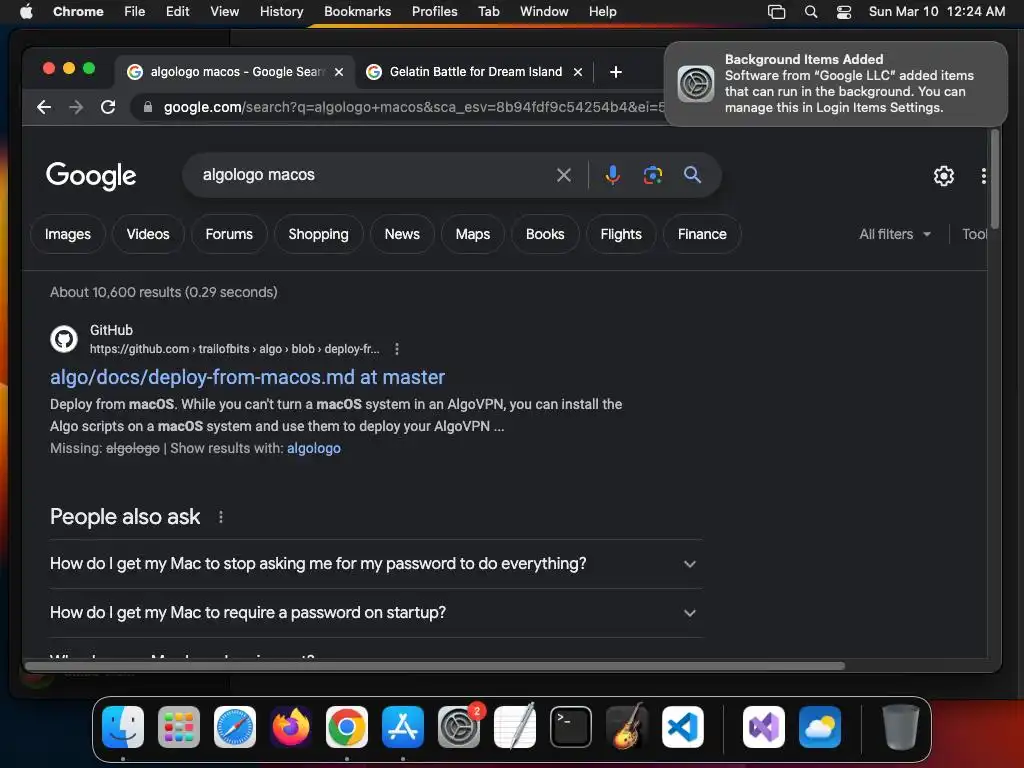Expand "stop asking me for my password" question

[374, 564]
